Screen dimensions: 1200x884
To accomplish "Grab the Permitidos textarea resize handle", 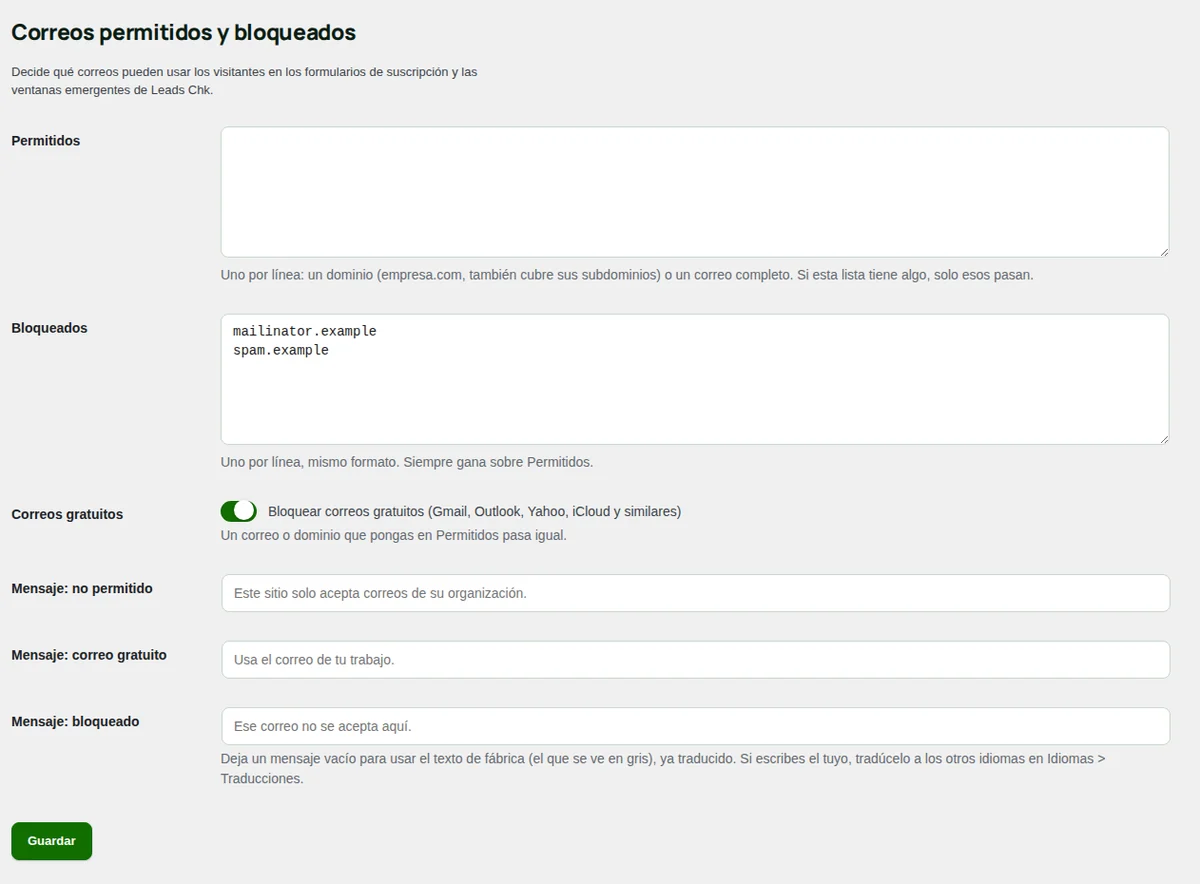I will [1163, 251].
